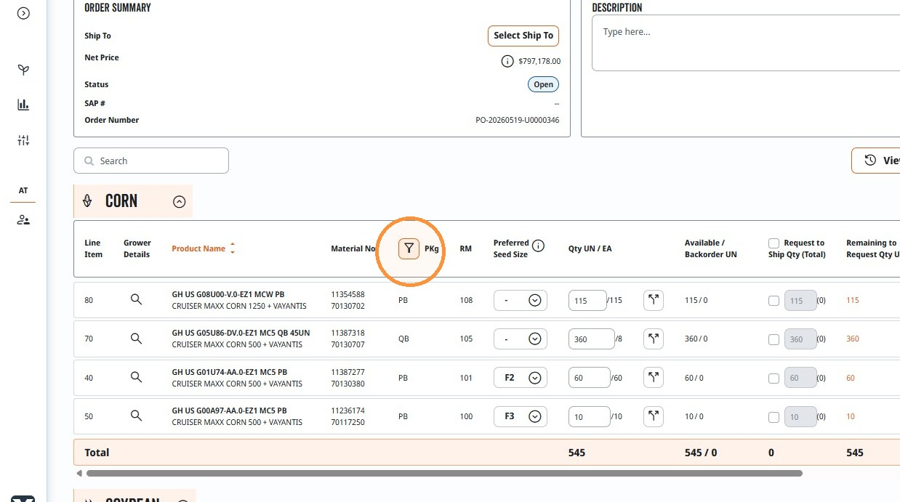Open the sliders settings icon in the sidebar
Image resolution: width=900 pixels, height=502 pixels.
pos(23,140)
